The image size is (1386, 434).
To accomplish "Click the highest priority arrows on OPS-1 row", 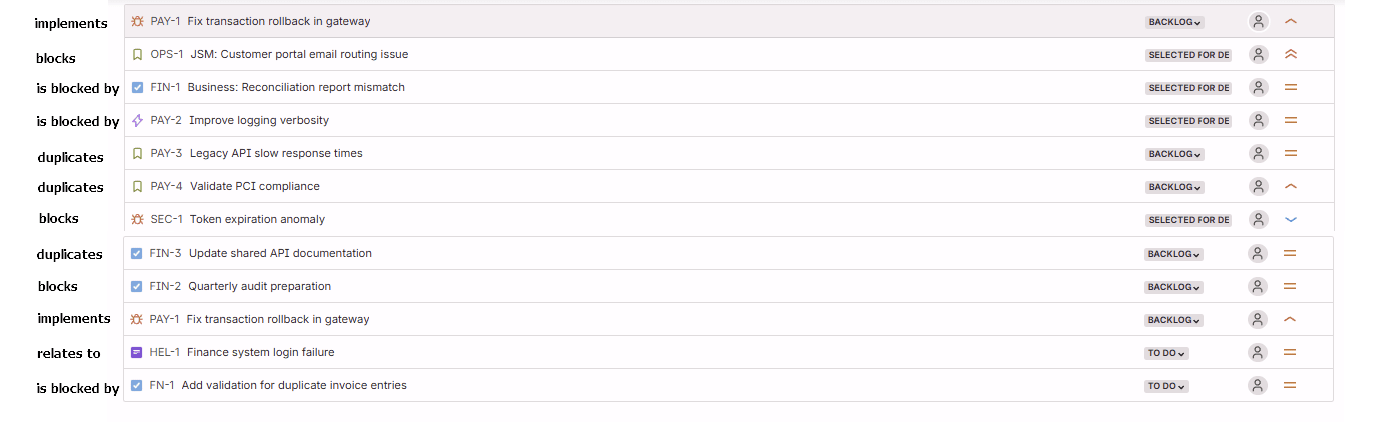I will pos(1290,54).
